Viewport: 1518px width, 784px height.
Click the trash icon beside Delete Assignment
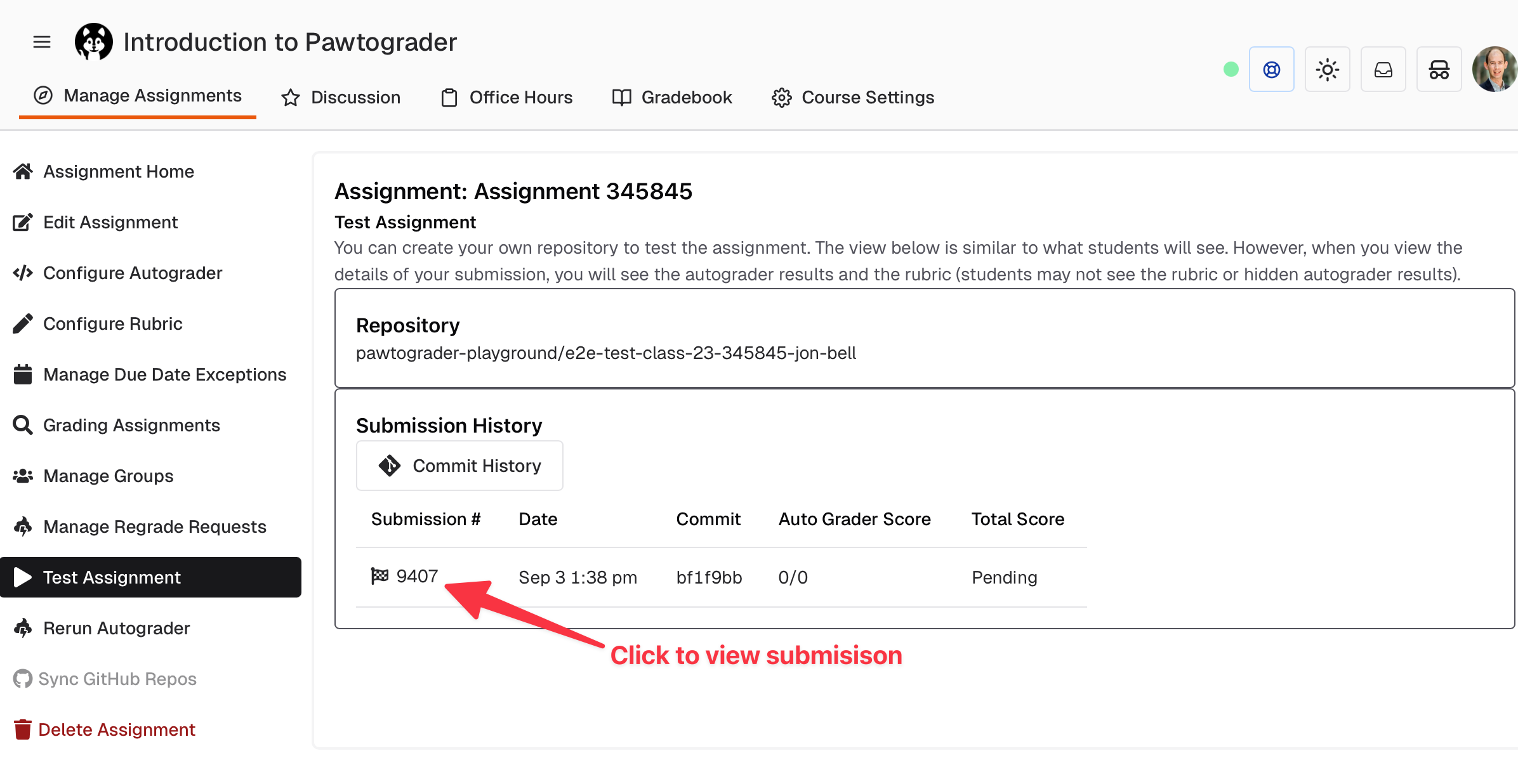(x=23, y=729)
